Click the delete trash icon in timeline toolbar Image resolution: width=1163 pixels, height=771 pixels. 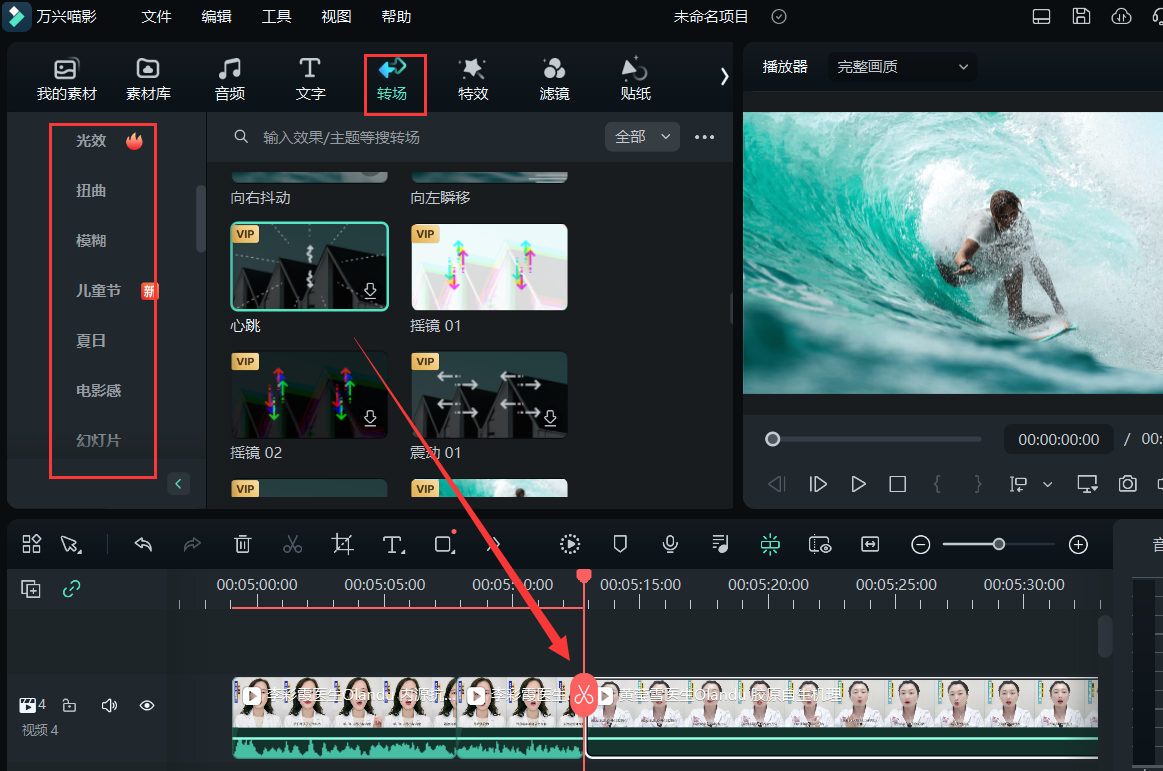(x=242, y=544)
